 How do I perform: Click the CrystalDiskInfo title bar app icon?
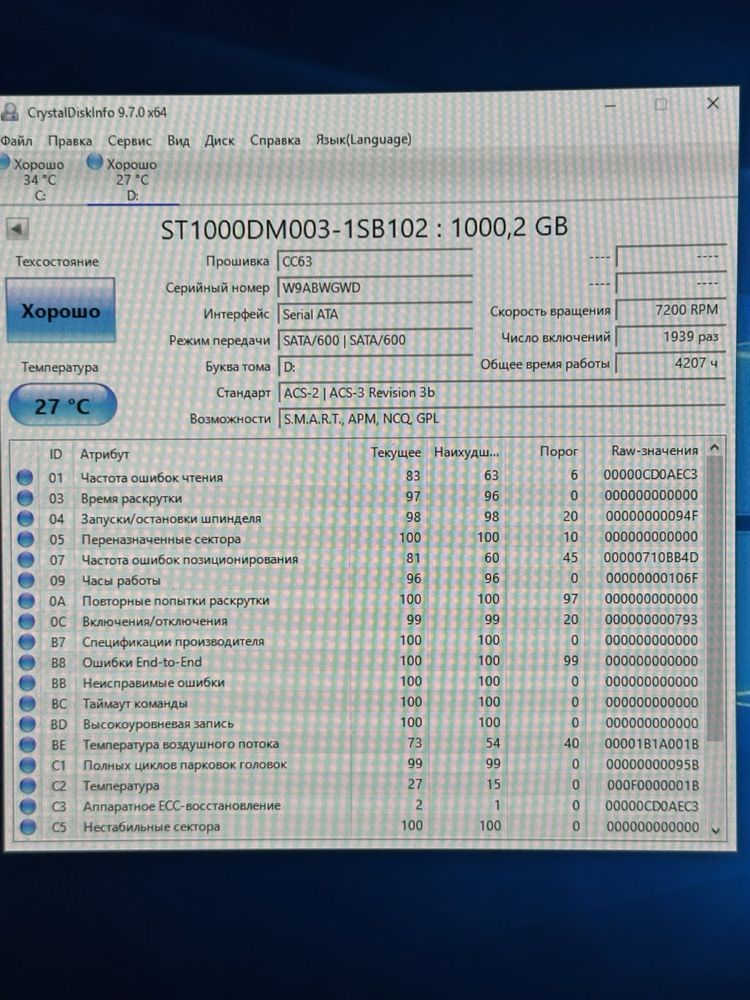pos(10,112)
